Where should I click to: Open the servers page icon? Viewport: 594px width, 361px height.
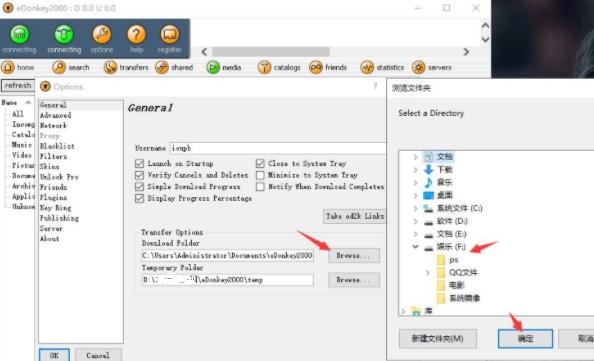[x=419, y=67]
